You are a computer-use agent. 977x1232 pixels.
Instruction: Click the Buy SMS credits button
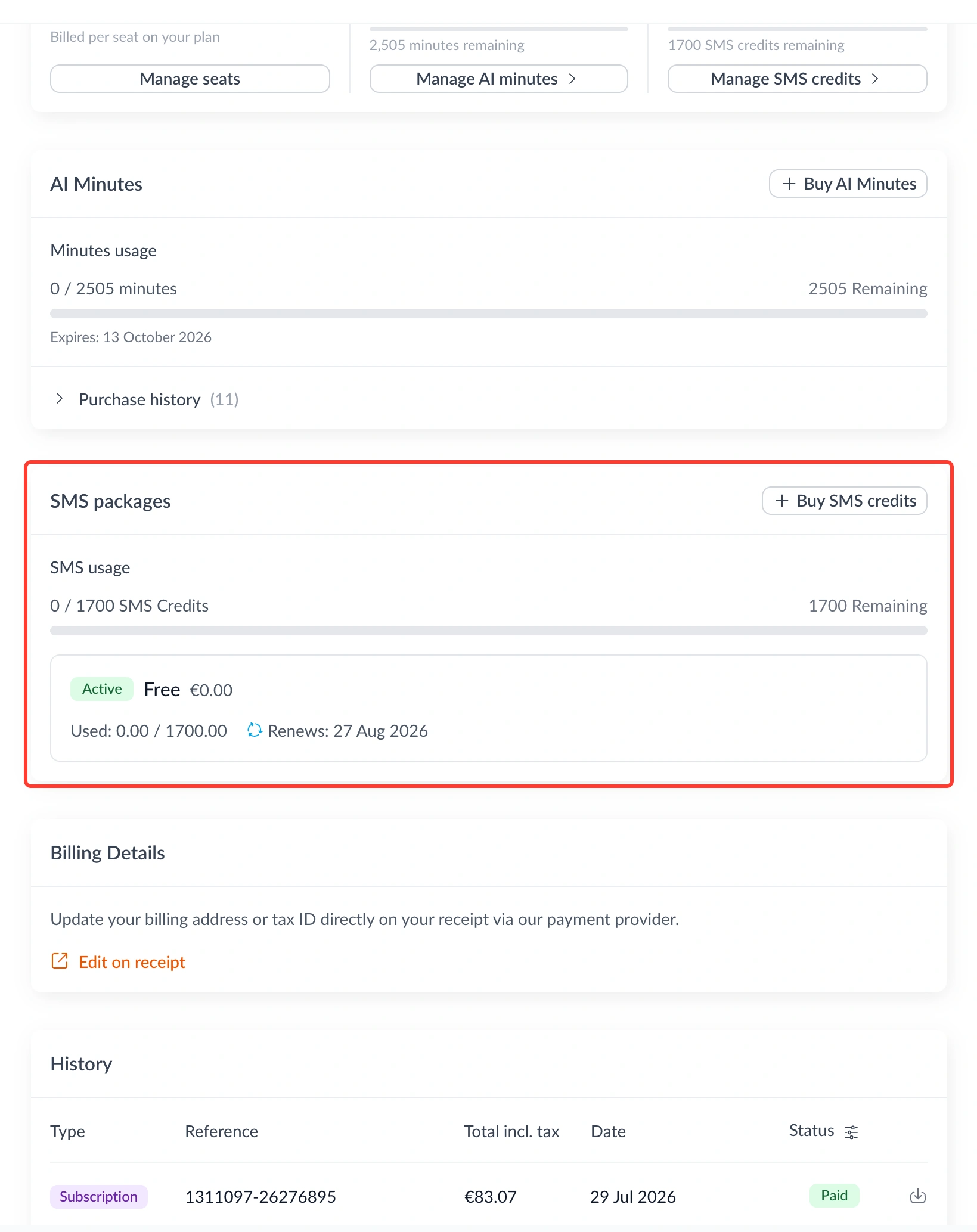pos(844,501)
